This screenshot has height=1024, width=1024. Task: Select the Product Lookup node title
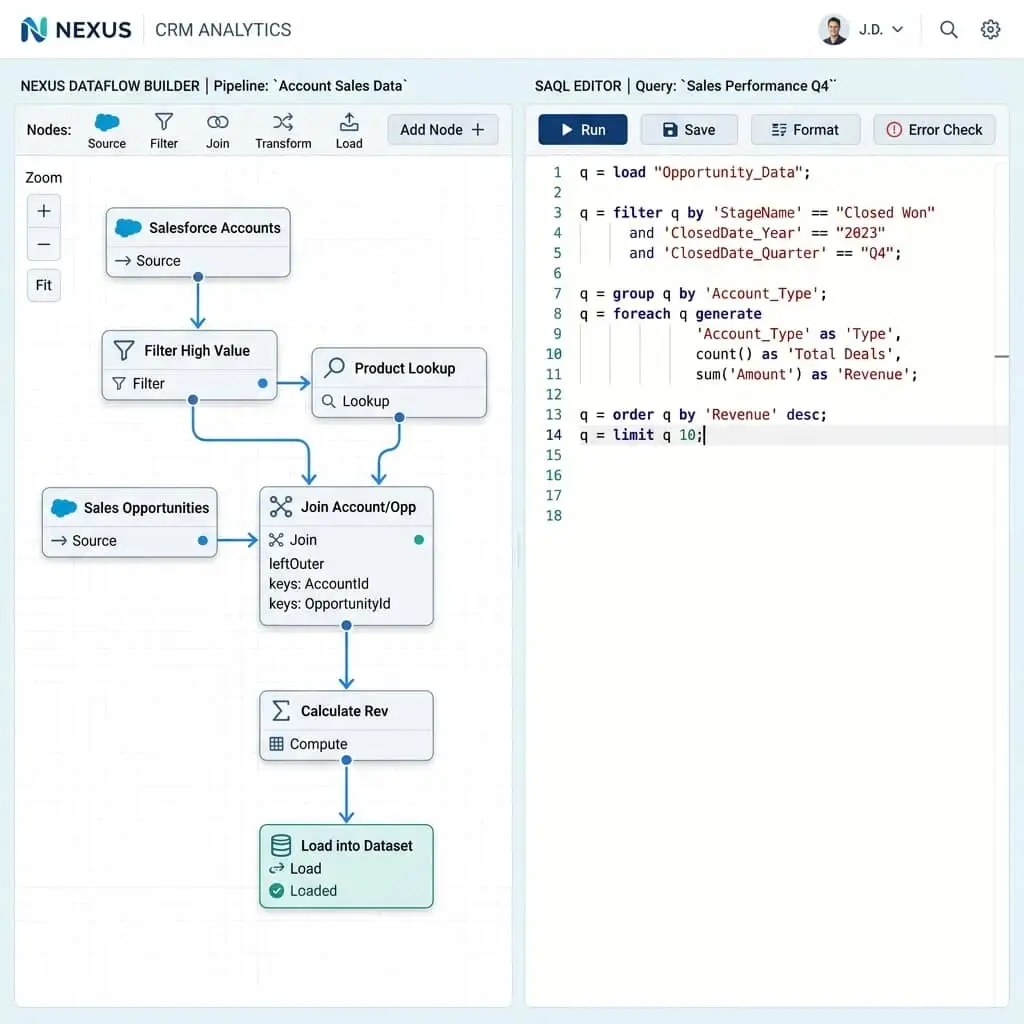click(405, 368)
